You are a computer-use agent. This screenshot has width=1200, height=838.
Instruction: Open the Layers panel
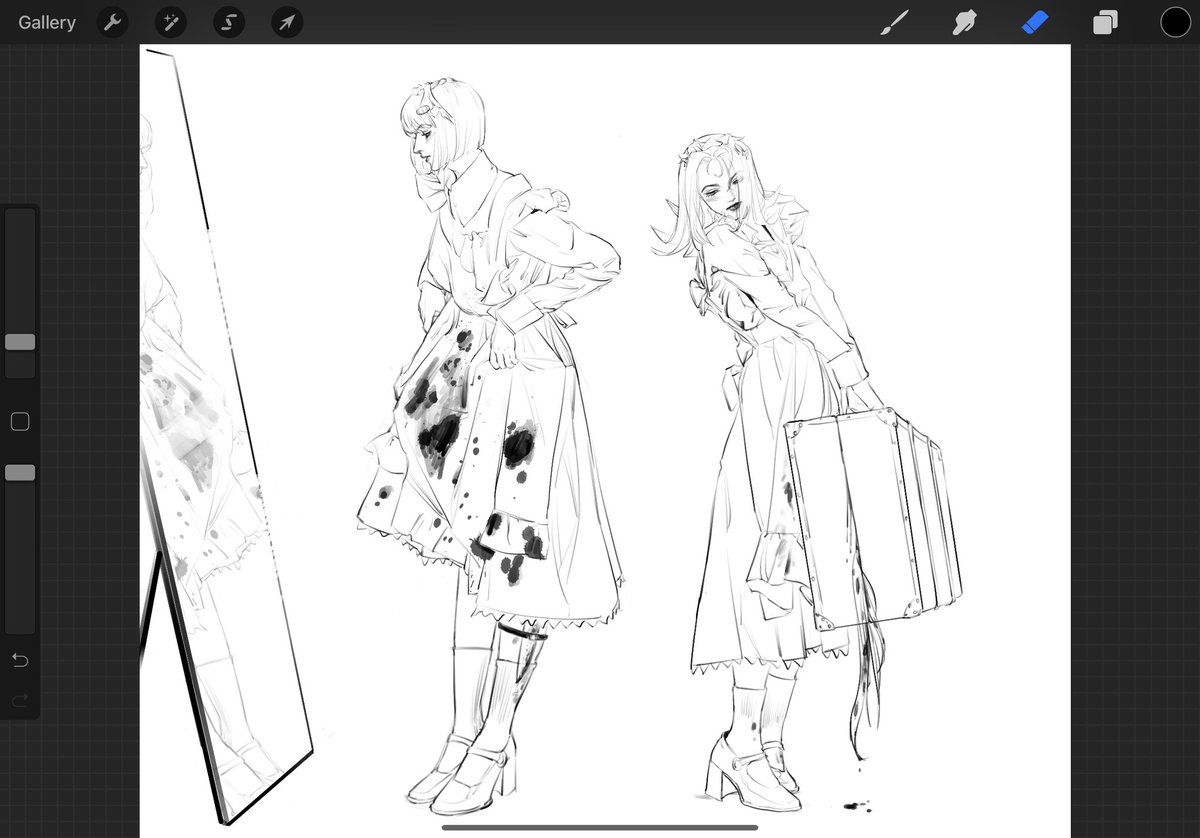point(1105,22)
